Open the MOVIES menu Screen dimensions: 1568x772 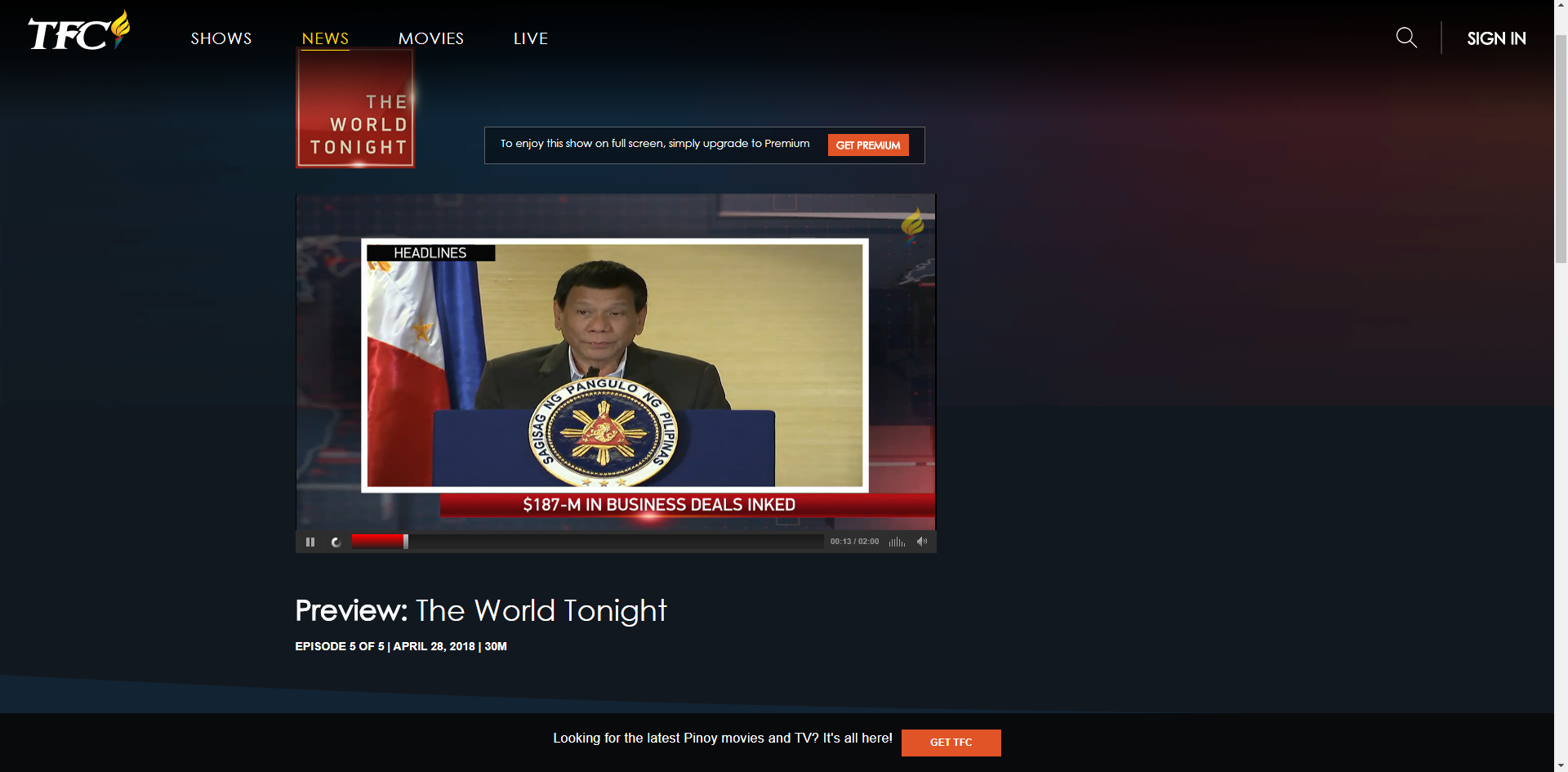[431, 38]
